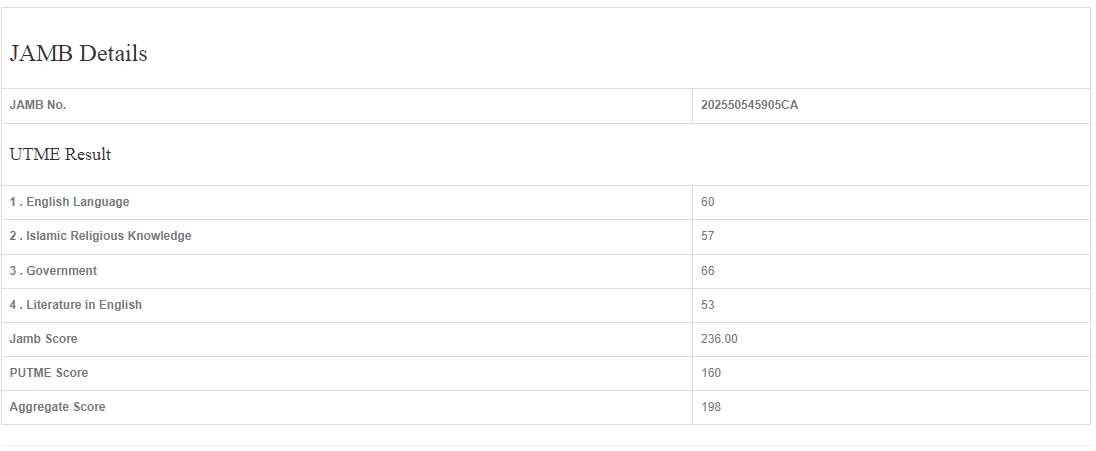1096x451 pixels.
Task: Click the Jamb Score value 236.00
Action: click(x=719, y=339)
